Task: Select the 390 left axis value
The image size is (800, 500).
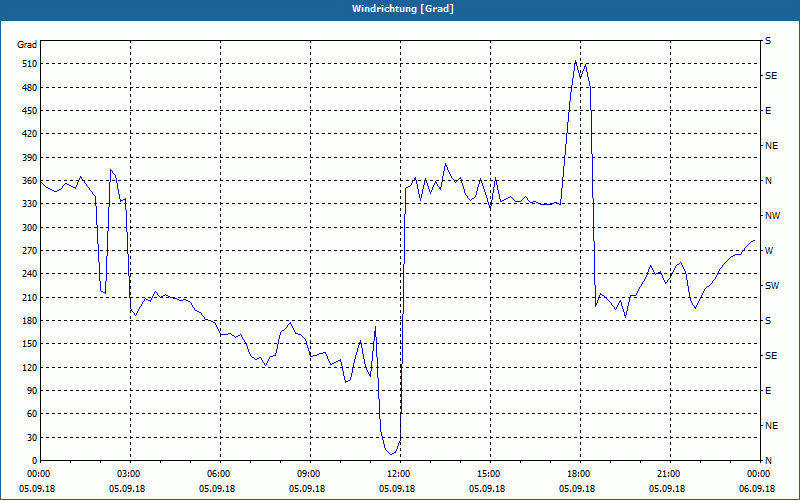Action: coord(30,158)
